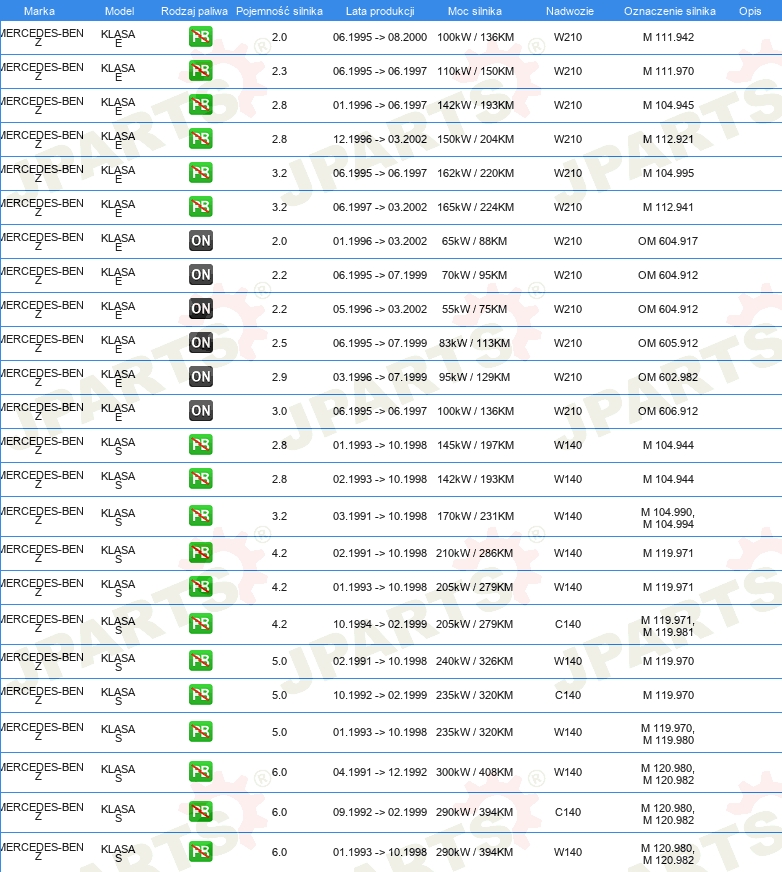Select the petrol icon in the 4.2 W140 205kW row
This screenshot has width=782, height=872.
[x=201, y=587]
